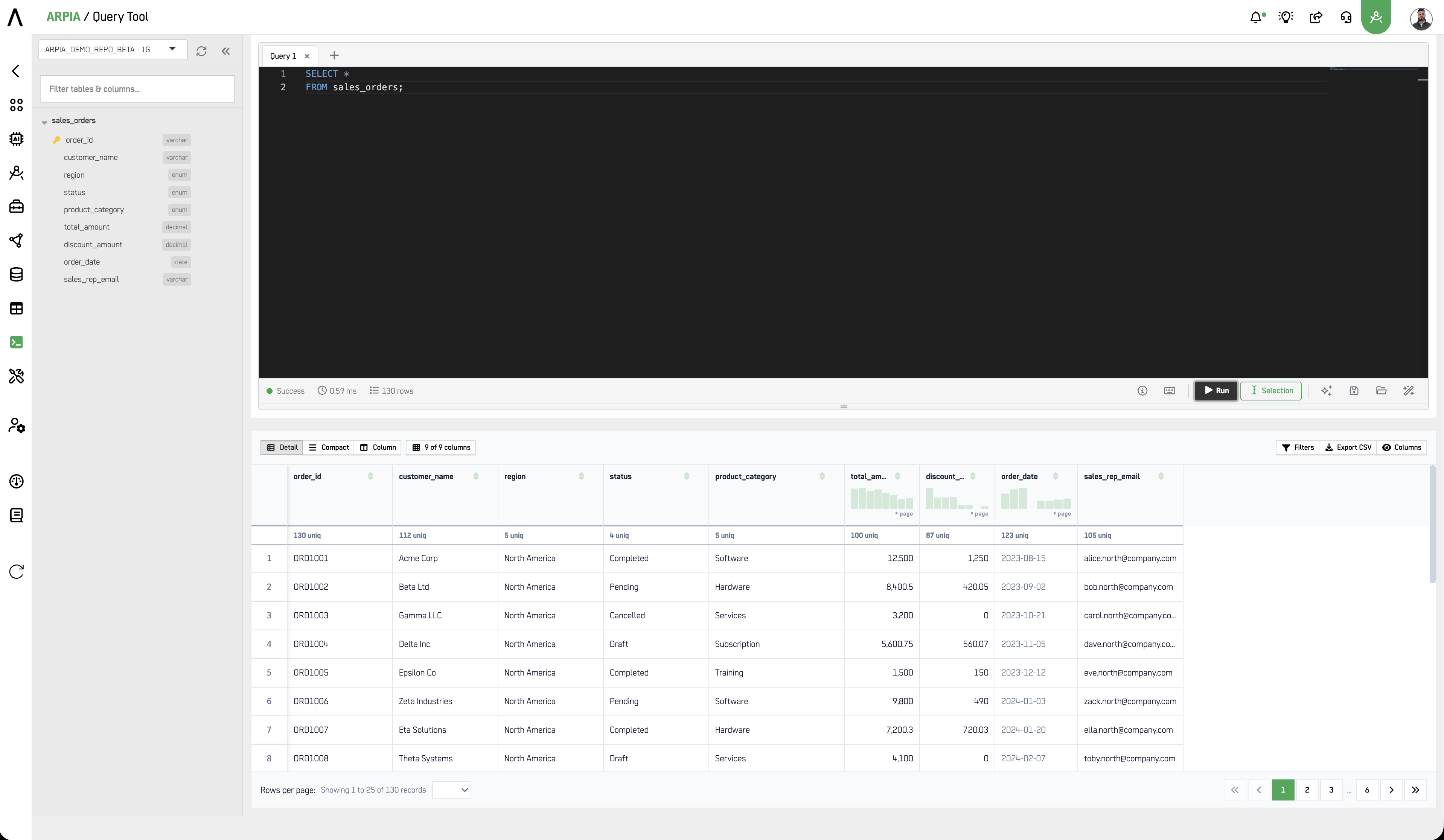Image resolution: width=1444 pixels, height=840 pixels.
Task: Select the Query 1 tab
Action: [x=283, y=56]
